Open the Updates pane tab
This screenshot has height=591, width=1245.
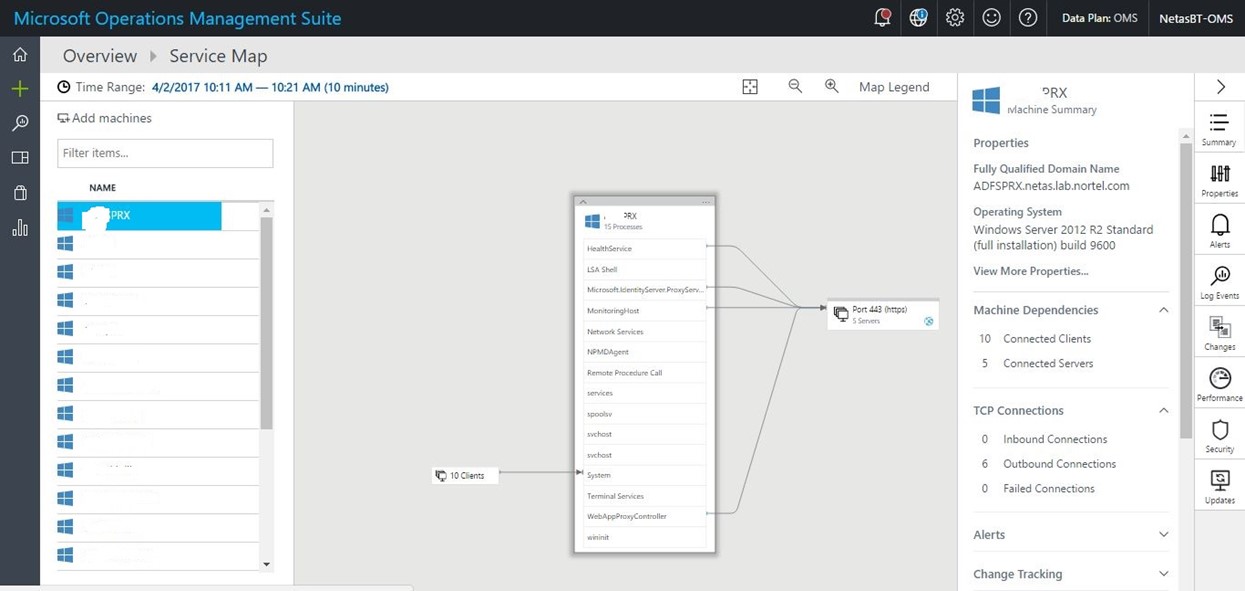(x=1219, y=486)
